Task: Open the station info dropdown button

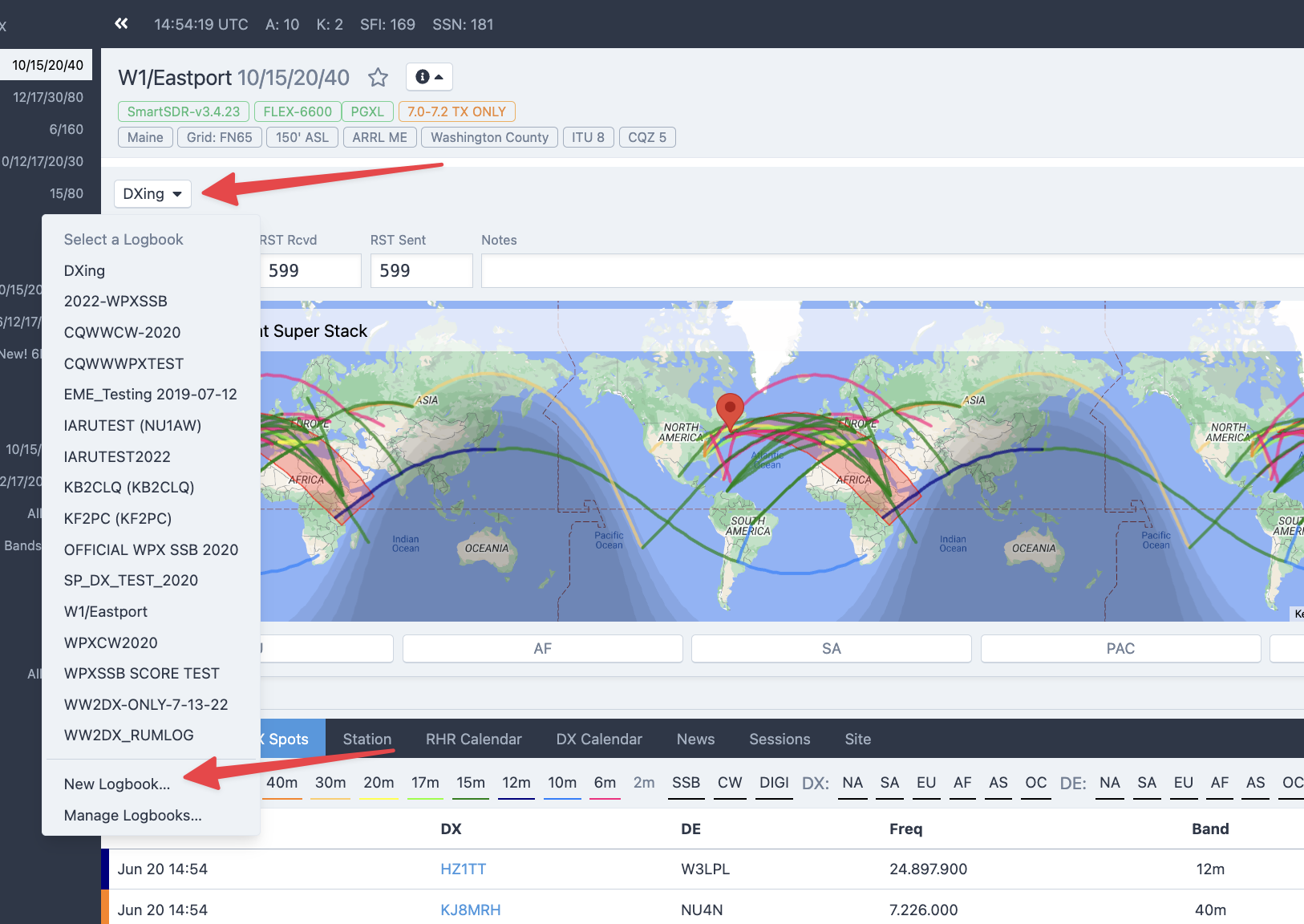Action: tap(429, 77)
